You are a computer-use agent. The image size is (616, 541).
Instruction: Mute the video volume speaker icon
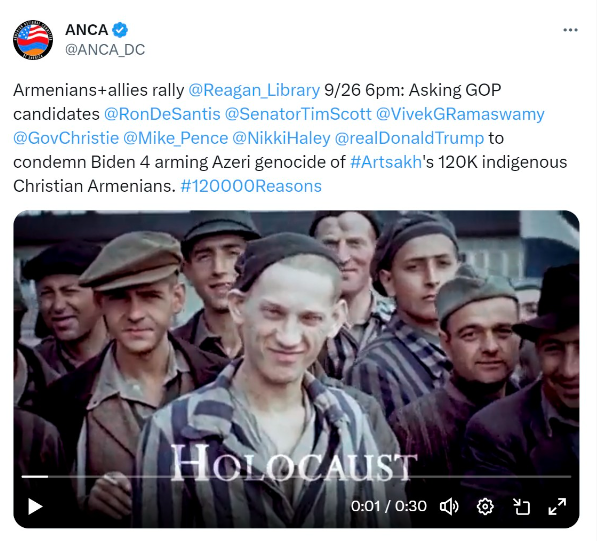(449, 506)
